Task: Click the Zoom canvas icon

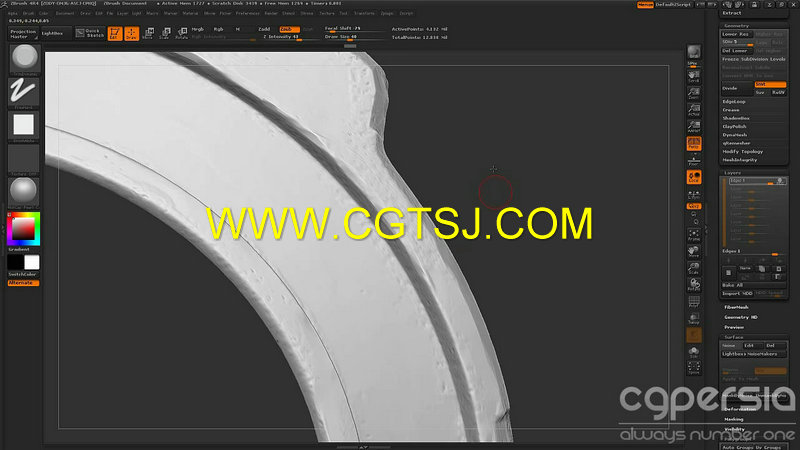Action: (693, 93)
